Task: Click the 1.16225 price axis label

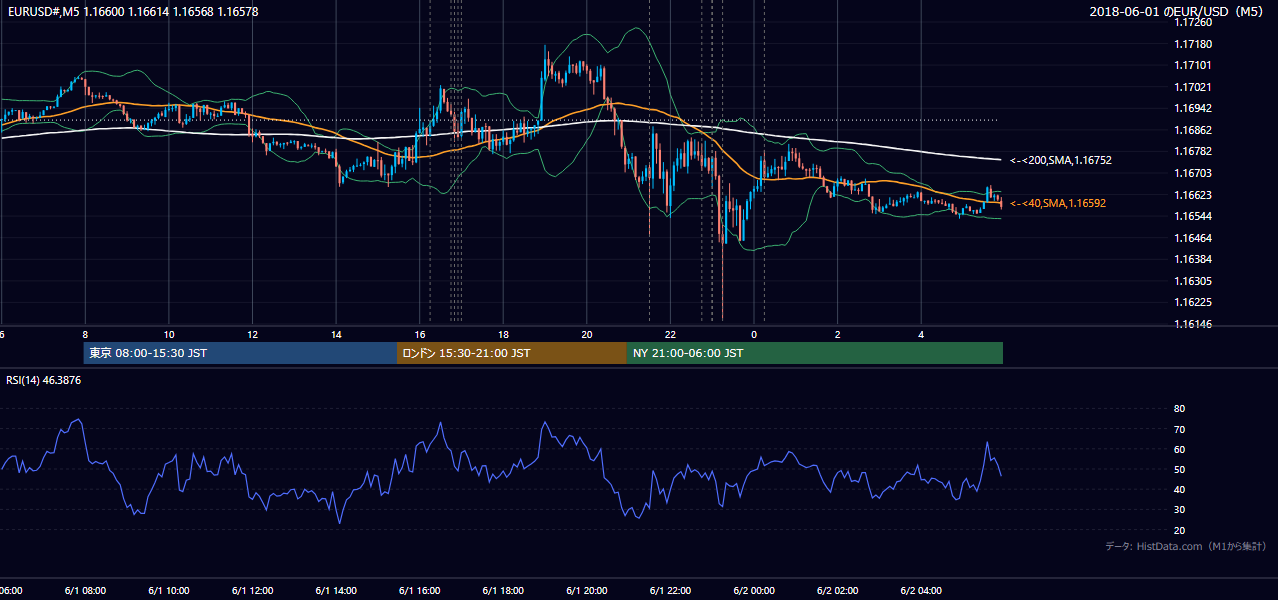Action: [x=1194, y=302]
